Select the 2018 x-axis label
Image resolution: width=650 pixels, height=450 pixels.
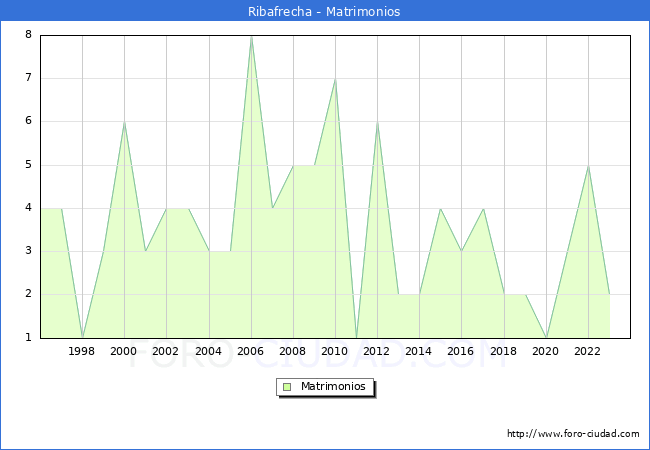(504, 351)
